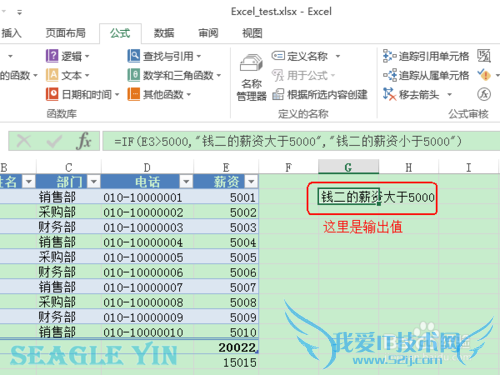This screenshot has height=375, width=500.
Task: Expand the Math & Trig dropdown arrow
Action: [x=219, y=76]
